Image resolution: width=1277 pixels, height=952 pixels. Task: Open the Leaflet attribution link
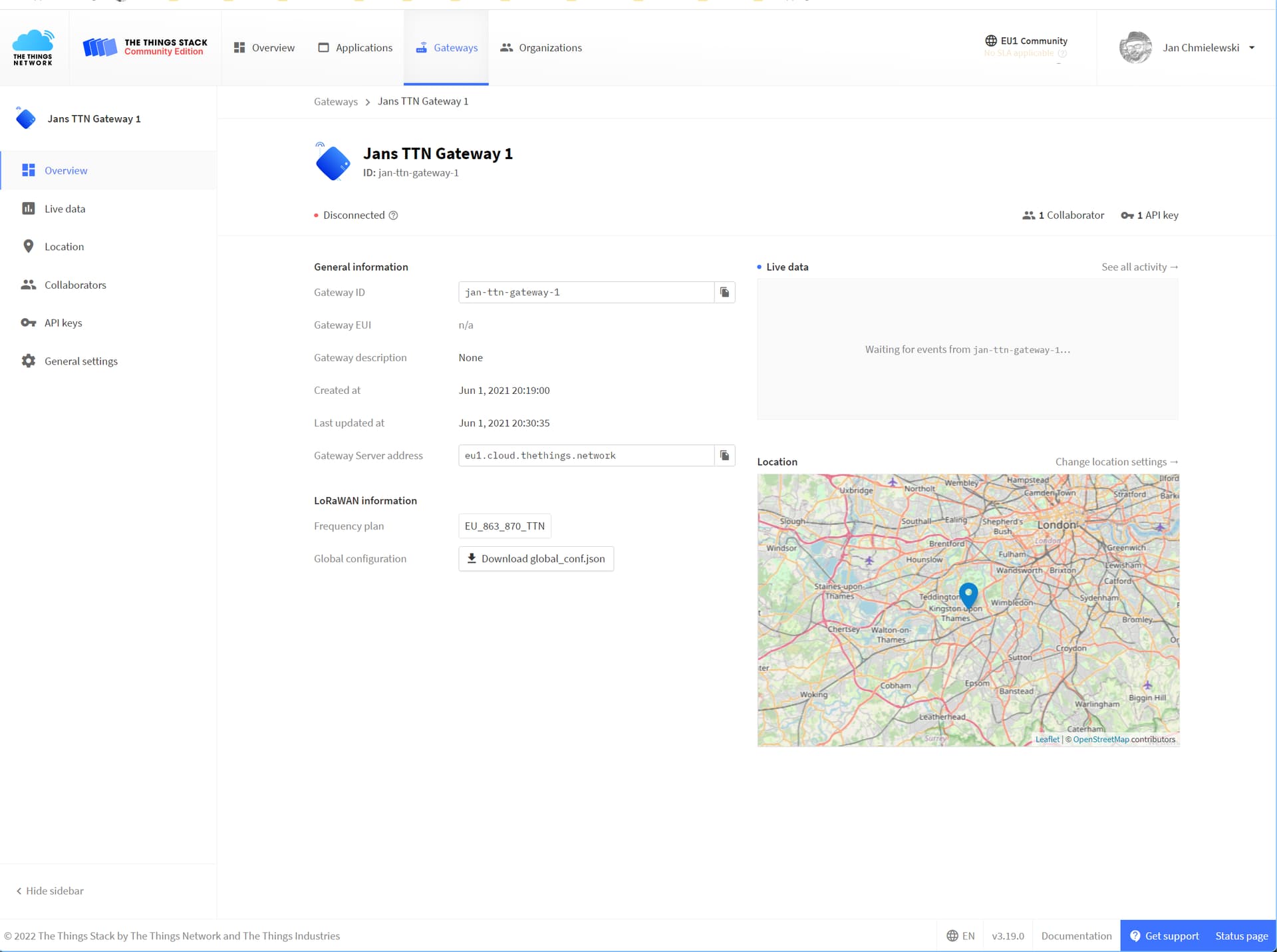coord(1047,739)
